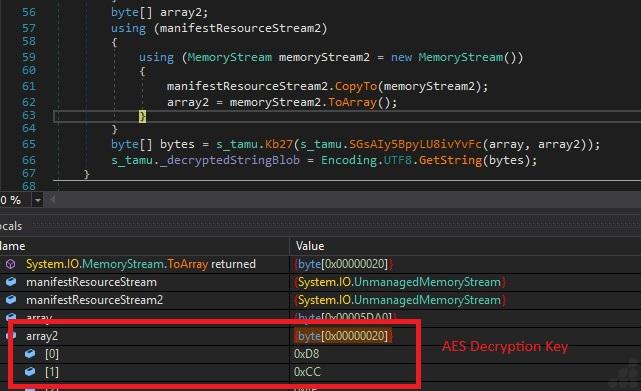Click line number 57 in the gutter
641x391 pixels.
[29, 28]
